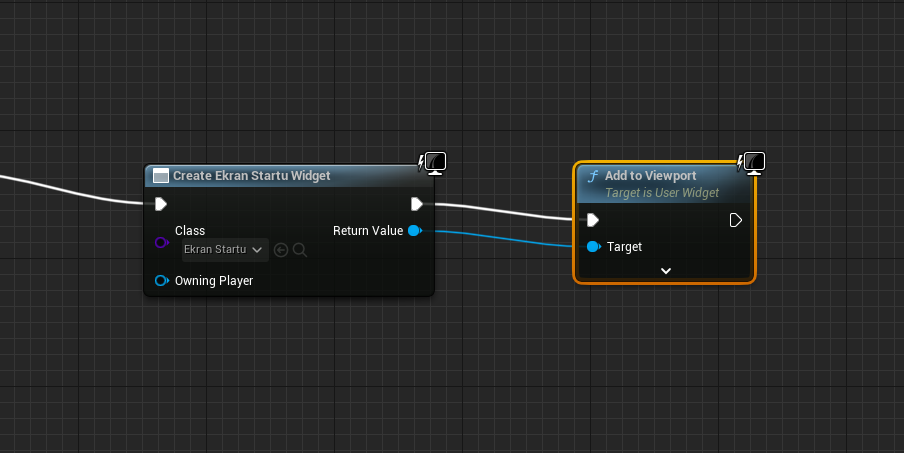
Task: Use selected asset via the arrow icon beside Class
Action: click(x=281, y=250)
